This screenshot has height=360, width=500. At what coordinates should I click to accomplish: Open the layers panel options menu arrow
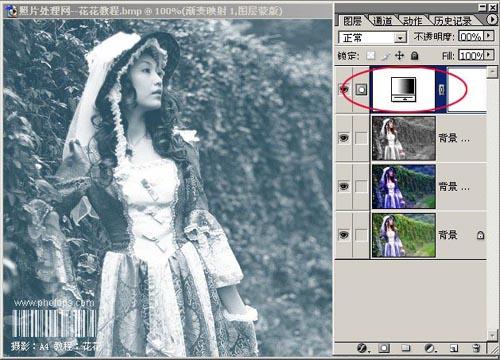pos(493,20)
